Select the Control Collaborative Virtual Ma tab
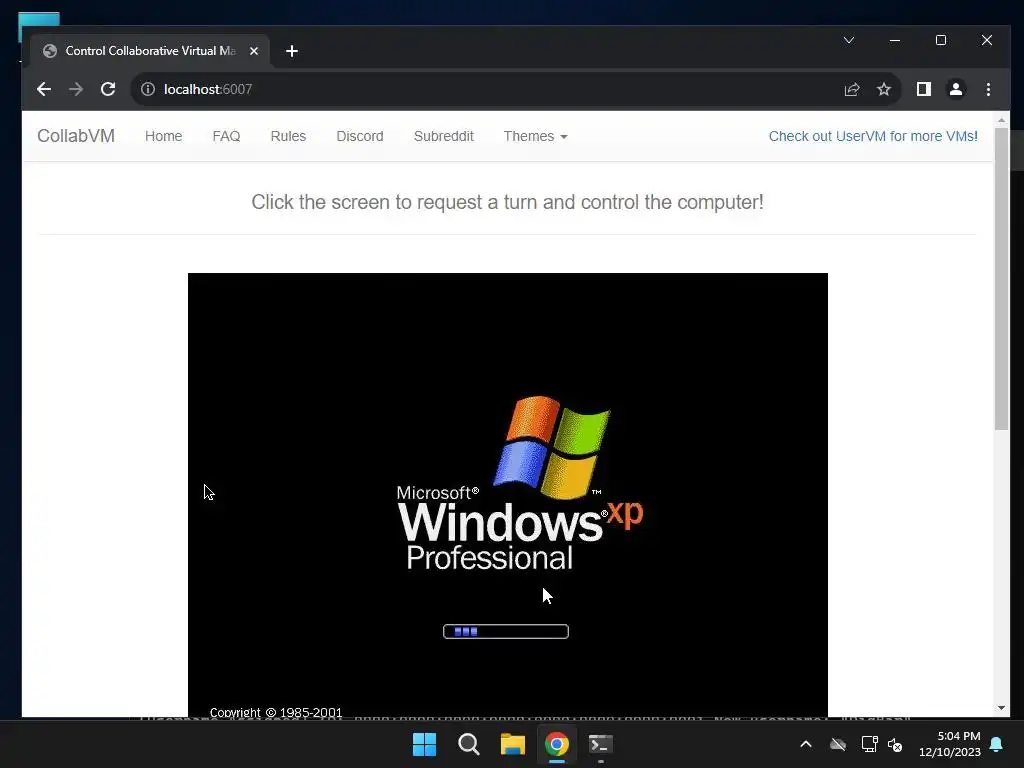1024x768 pixels. [x=150, y=51]
